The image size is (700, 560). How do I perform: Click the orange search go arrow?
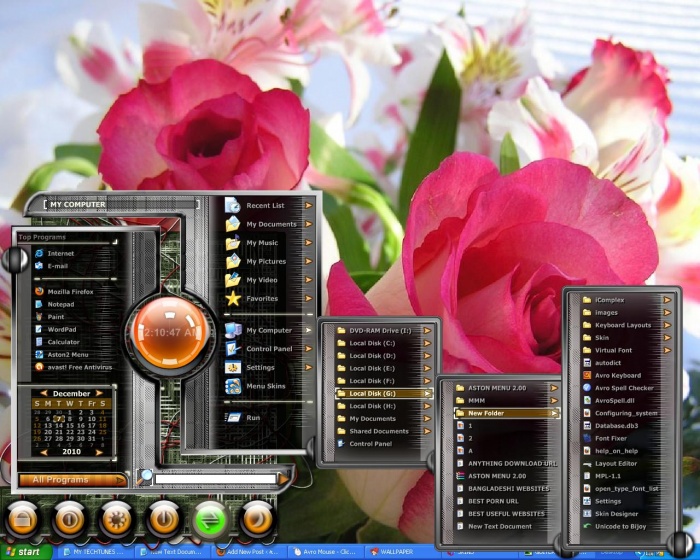point(283,479)
